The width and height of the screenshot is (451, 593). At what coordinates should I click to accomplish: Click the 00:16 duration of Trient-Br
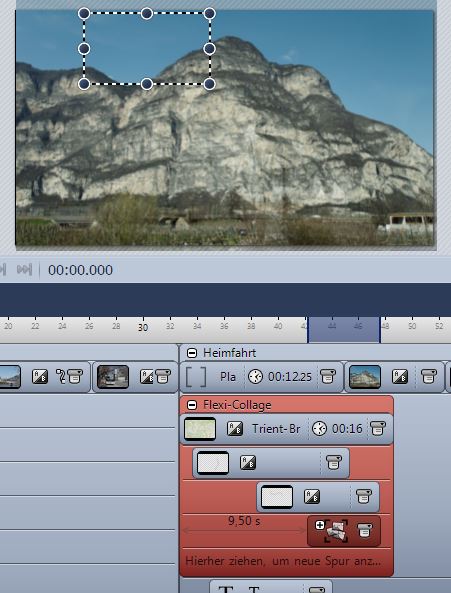point(347,429)
